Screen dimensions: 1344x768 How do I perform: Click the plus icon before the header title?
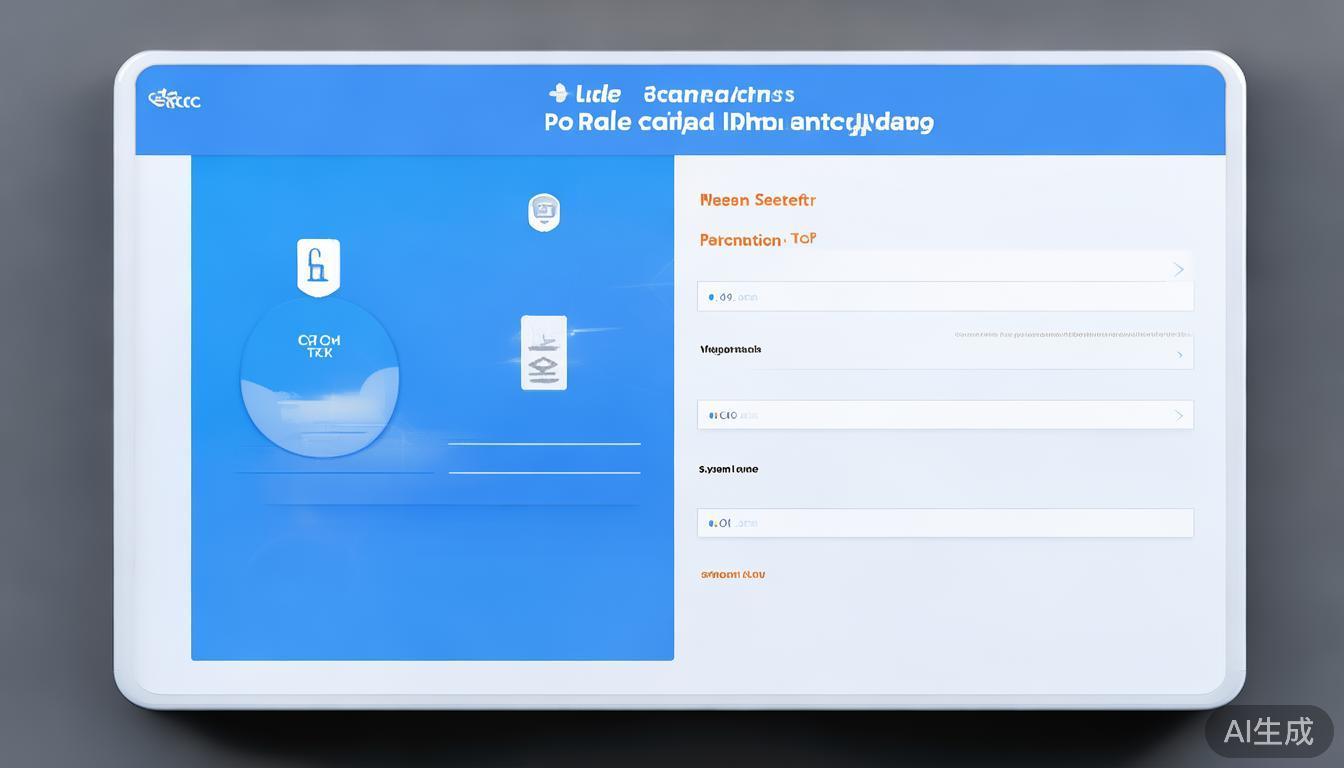558,94
